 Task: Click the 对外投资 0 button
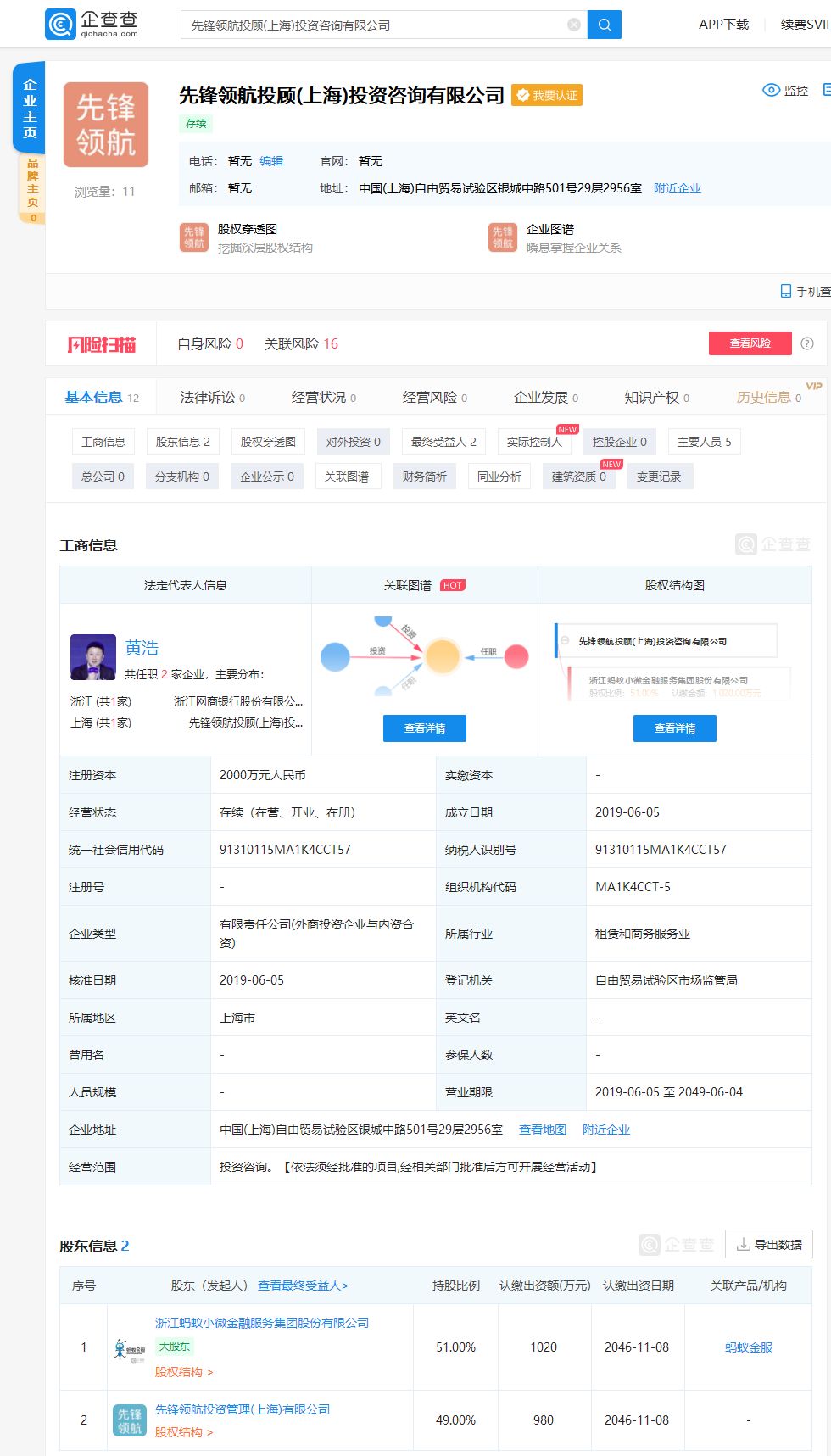[x=354, y=442]
